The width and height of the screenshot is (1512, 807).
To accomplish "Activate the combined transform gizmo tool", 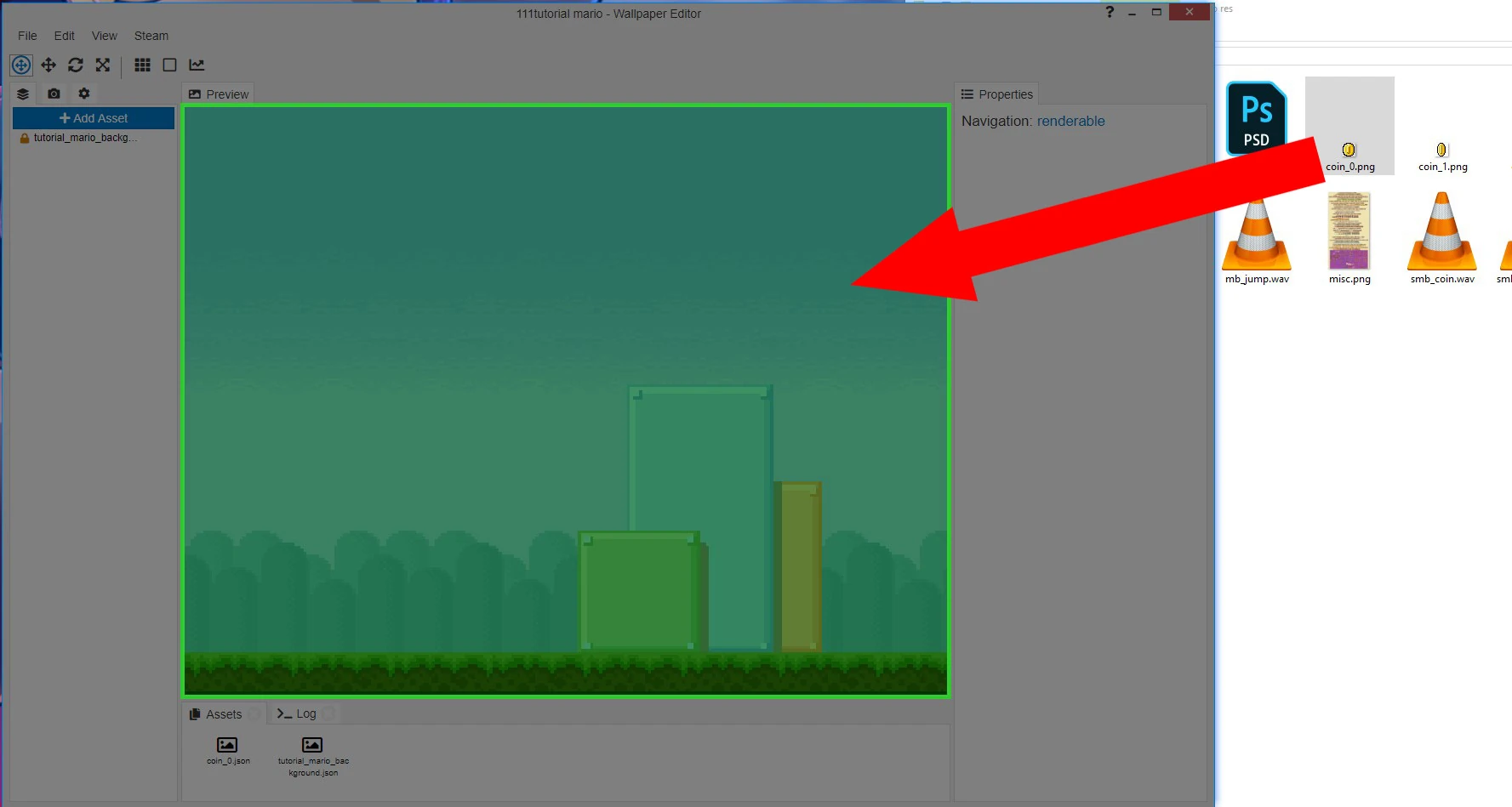I will click(x=21, y=65).
